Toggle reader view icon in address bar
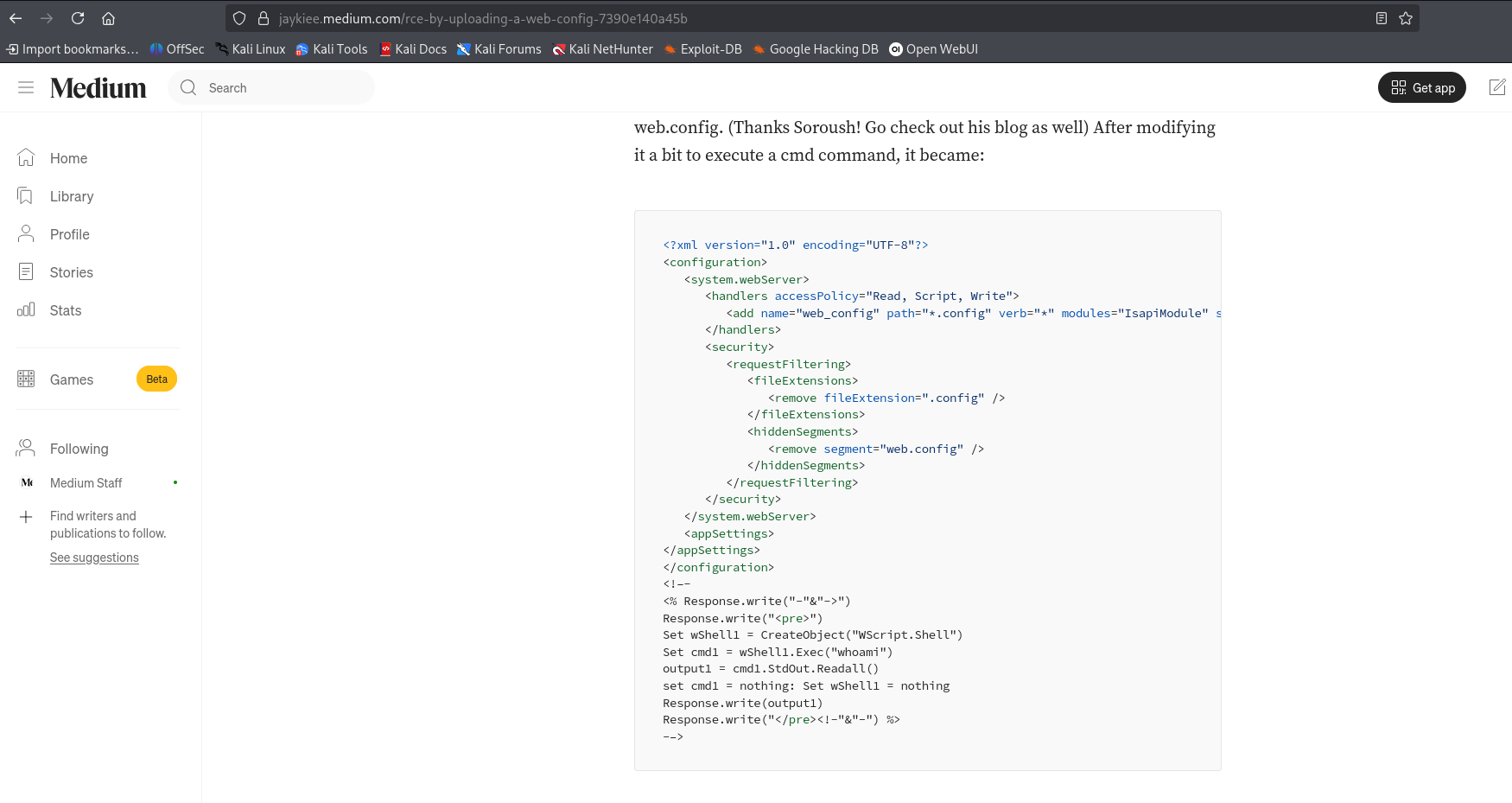The height and width of the screenshot is (803, 1512). coord(1382,18)
